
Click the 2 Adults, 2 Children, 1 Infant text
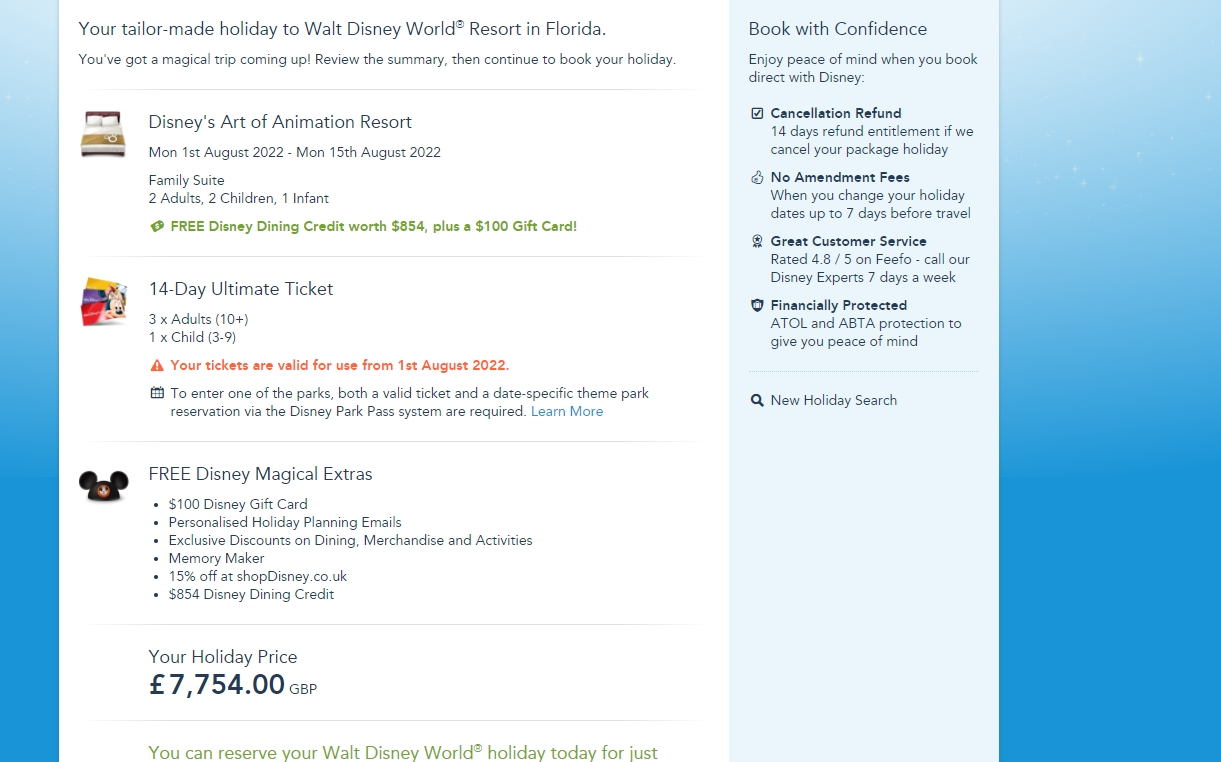[238, 198]
